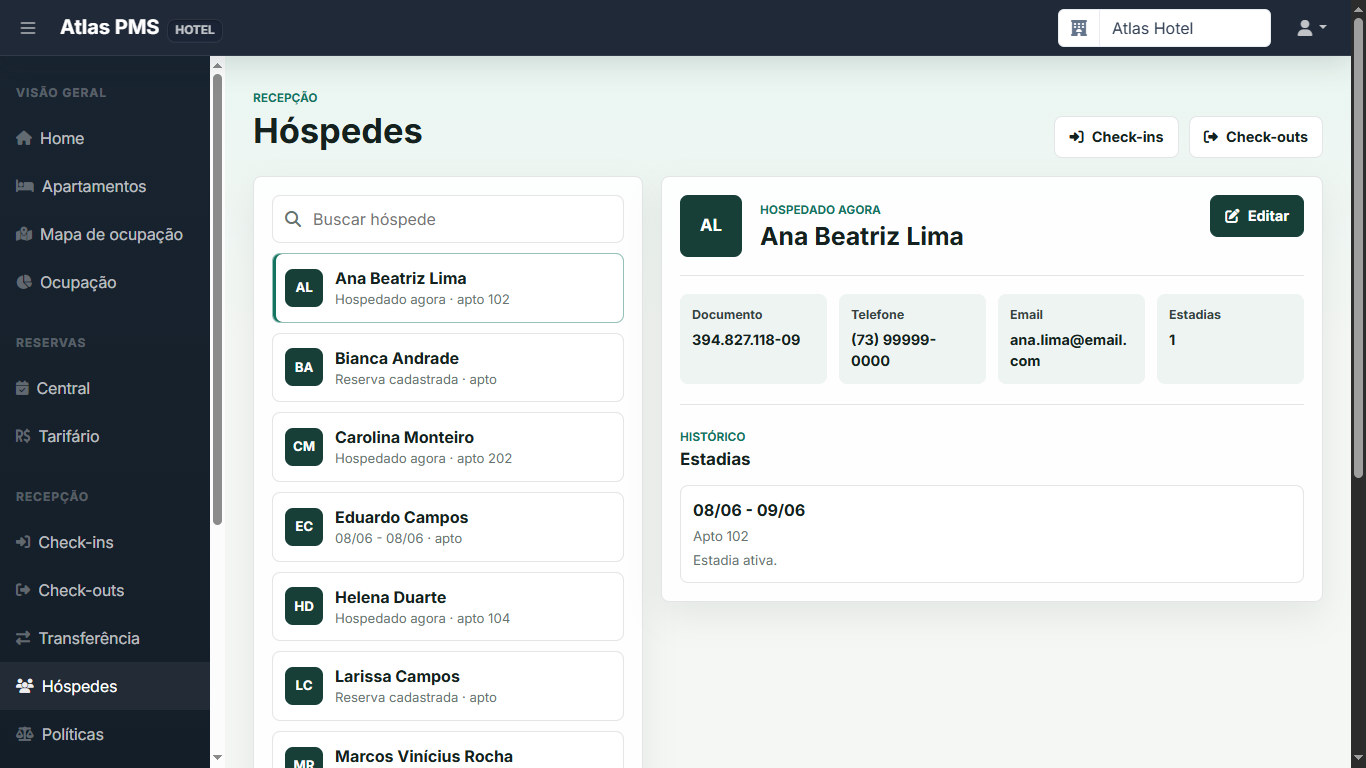Click the HOTEL badge next to logo

[195, 30]
